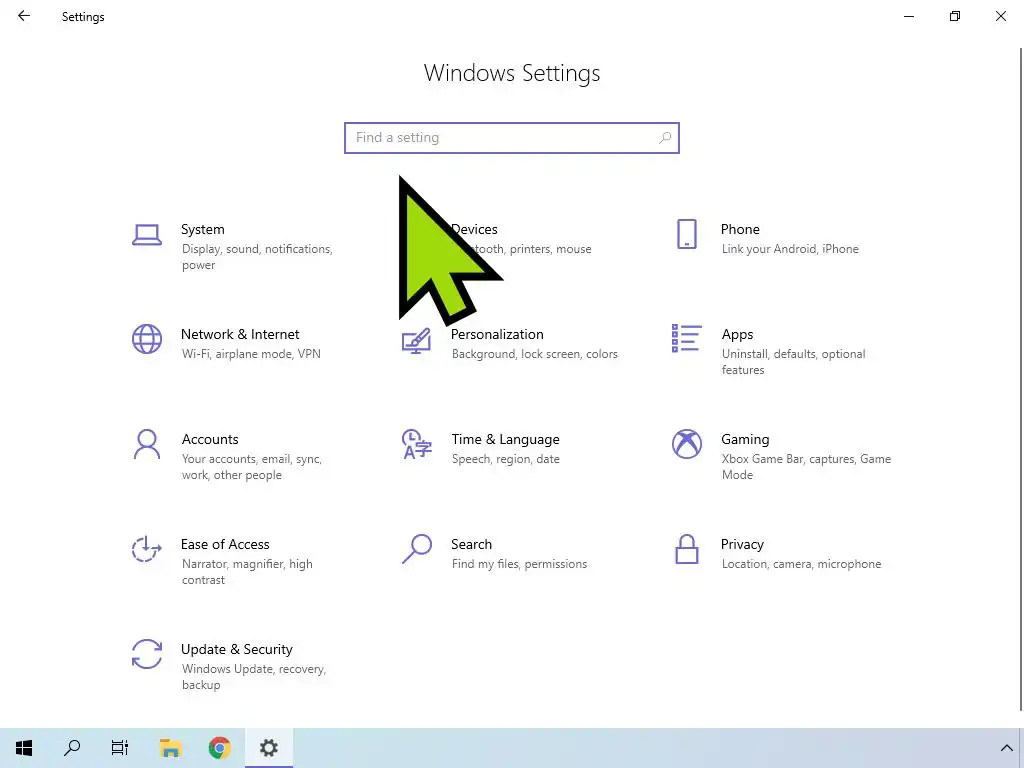The image size is (1024, 768).
Task: Focus the Find a setting search field
Action: pos(512,138)
